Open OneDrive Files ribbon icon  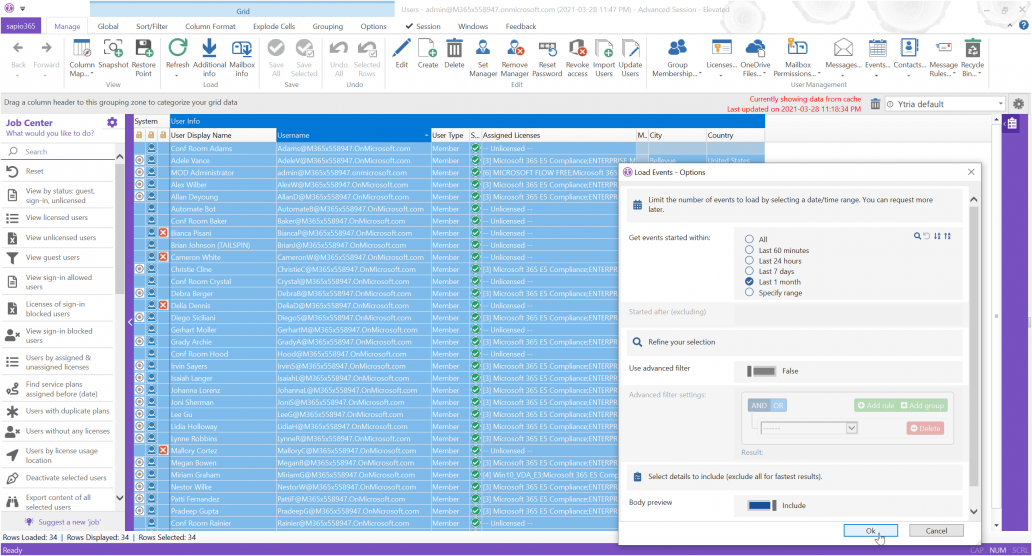point(755,49)
